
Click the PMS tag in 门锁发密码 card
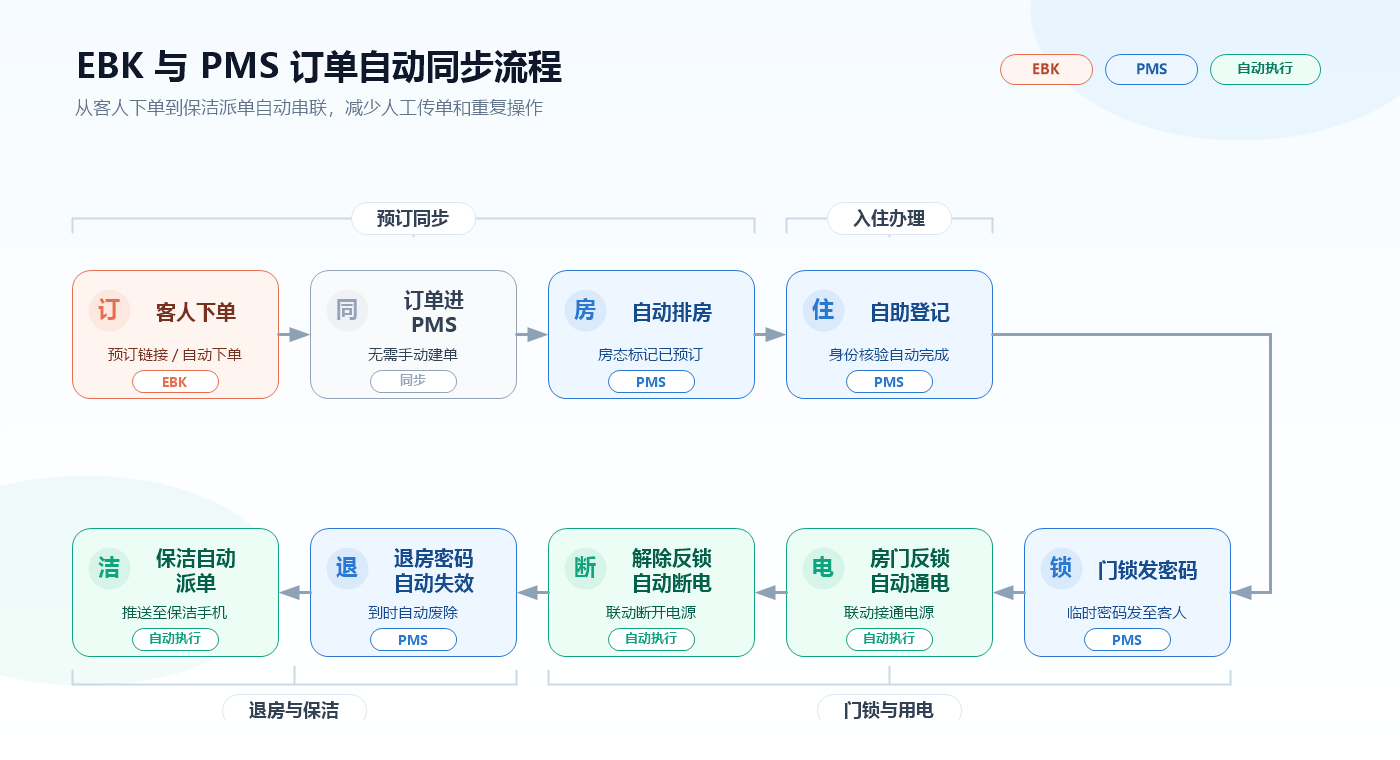[x=1127, y=640]
